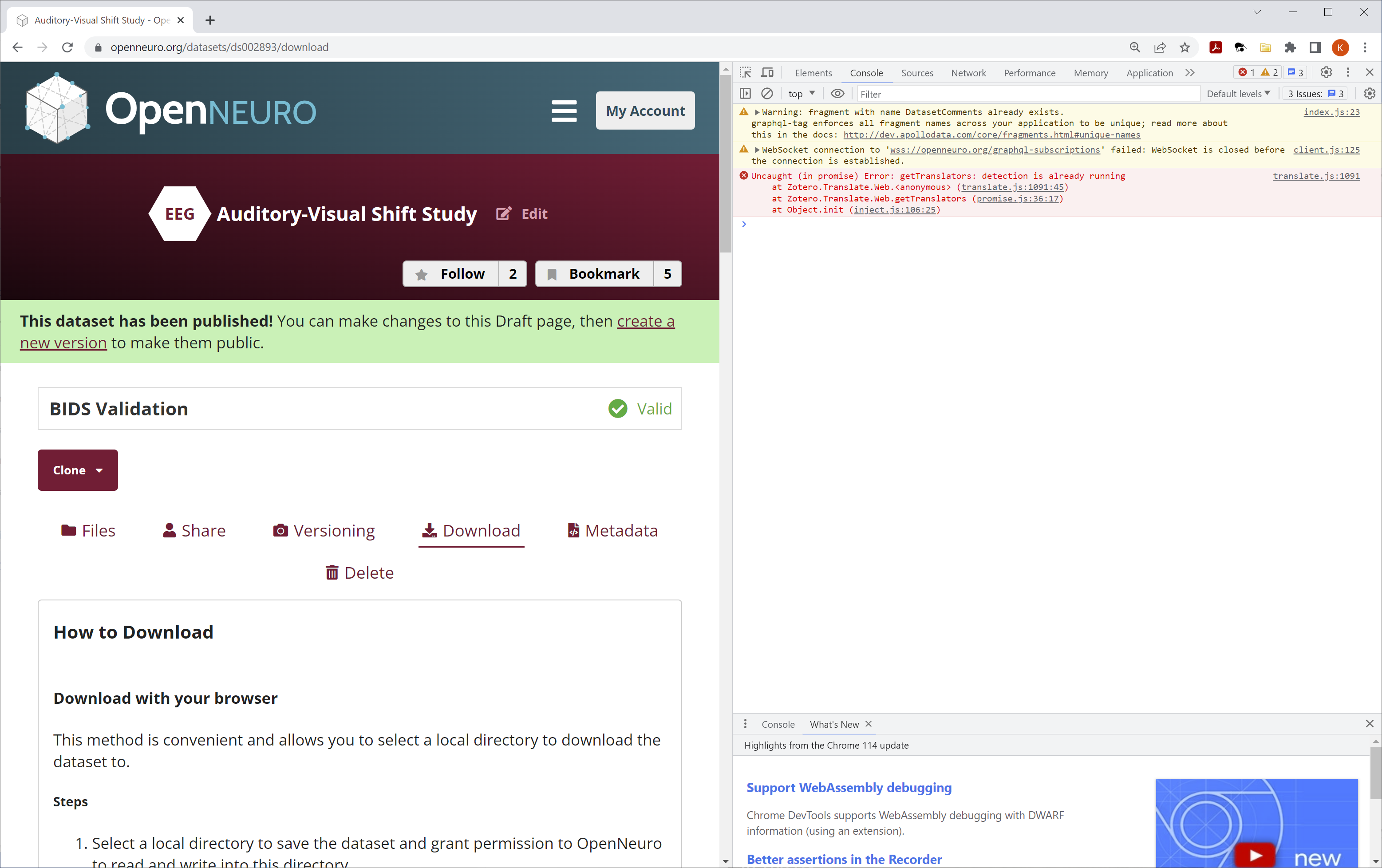Show the console sidebar panel
The image size is (1382, 868).
(745, 93)
